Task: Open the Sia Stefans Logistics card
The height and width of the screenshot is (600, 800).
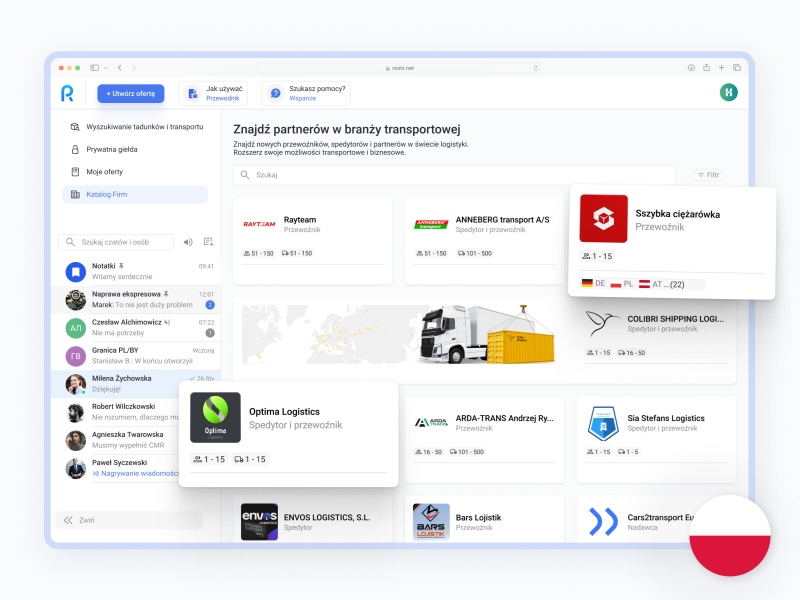Action: (656, 439)
